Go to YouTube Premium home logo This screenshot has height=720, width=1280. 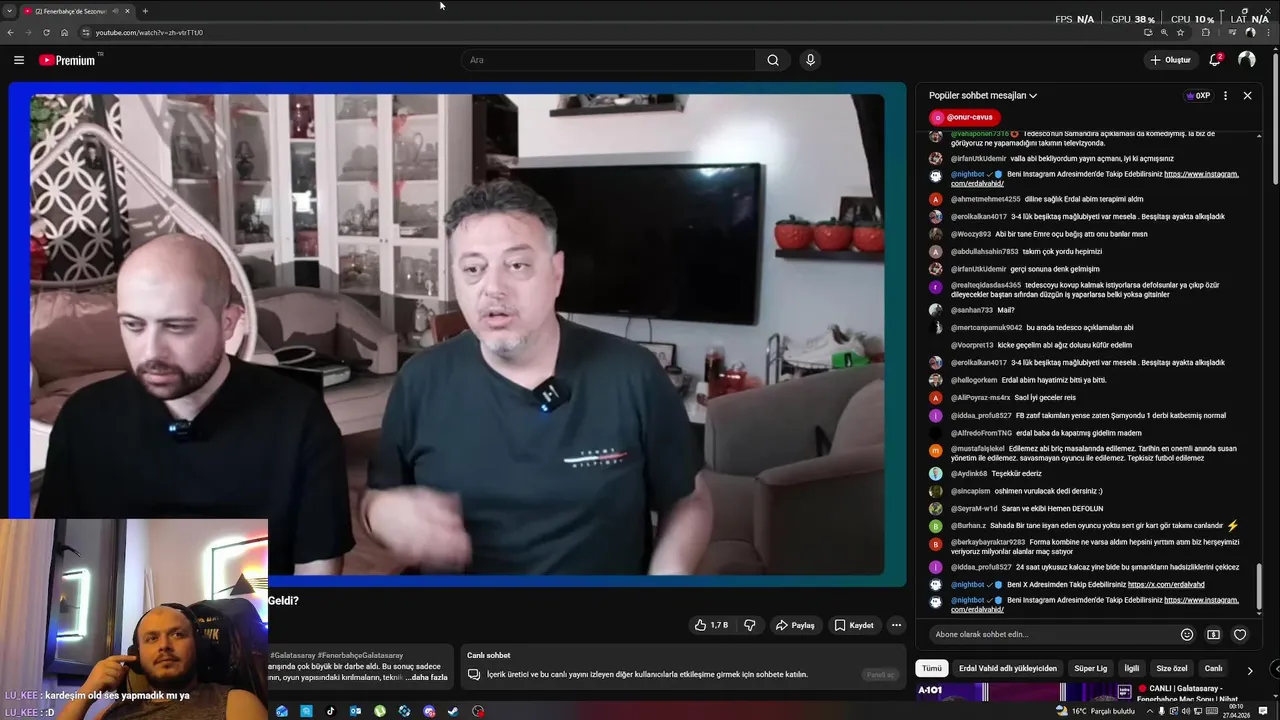67,60
